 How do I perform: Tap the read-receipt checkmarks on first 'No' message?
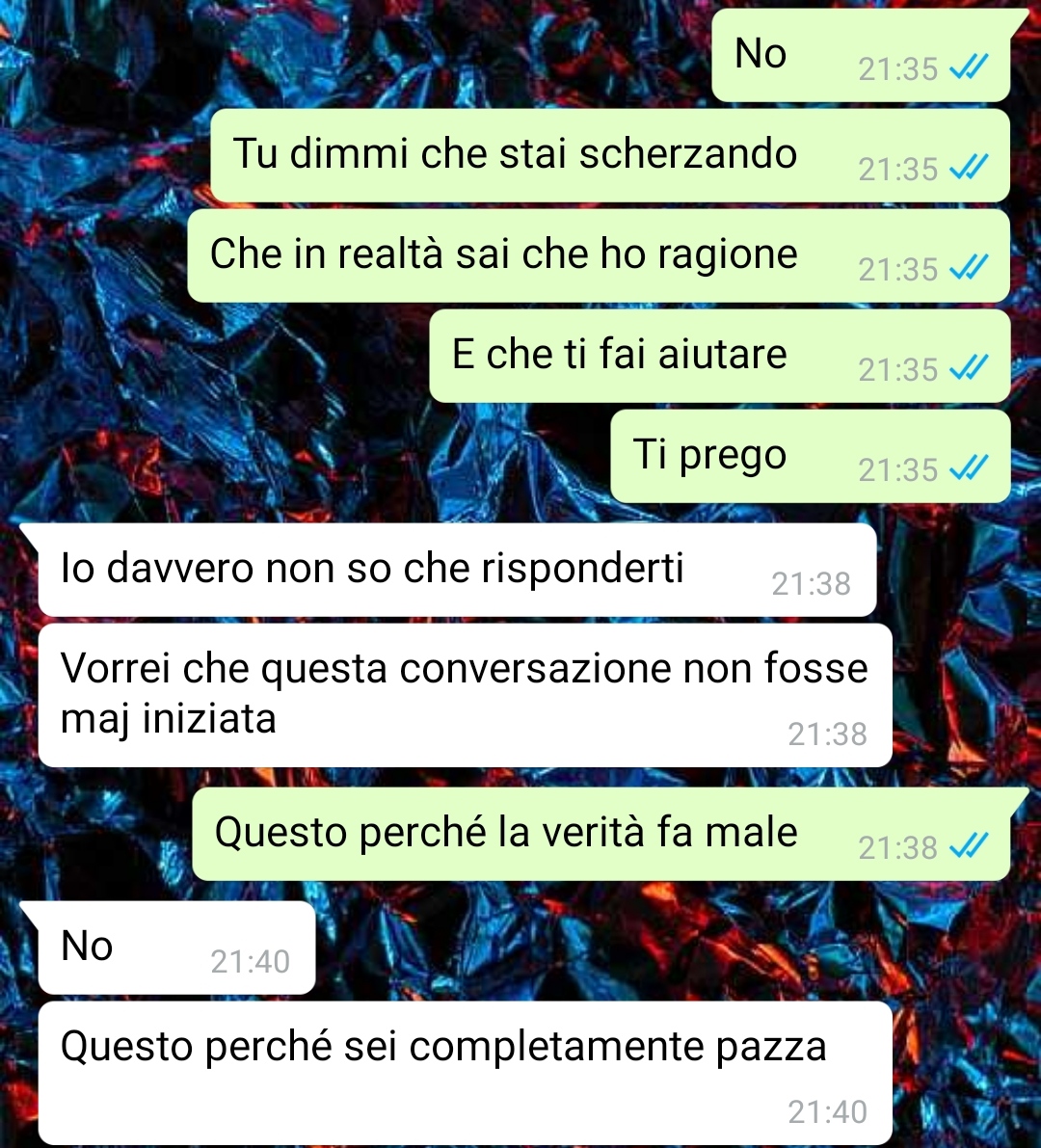coord(969,68)
